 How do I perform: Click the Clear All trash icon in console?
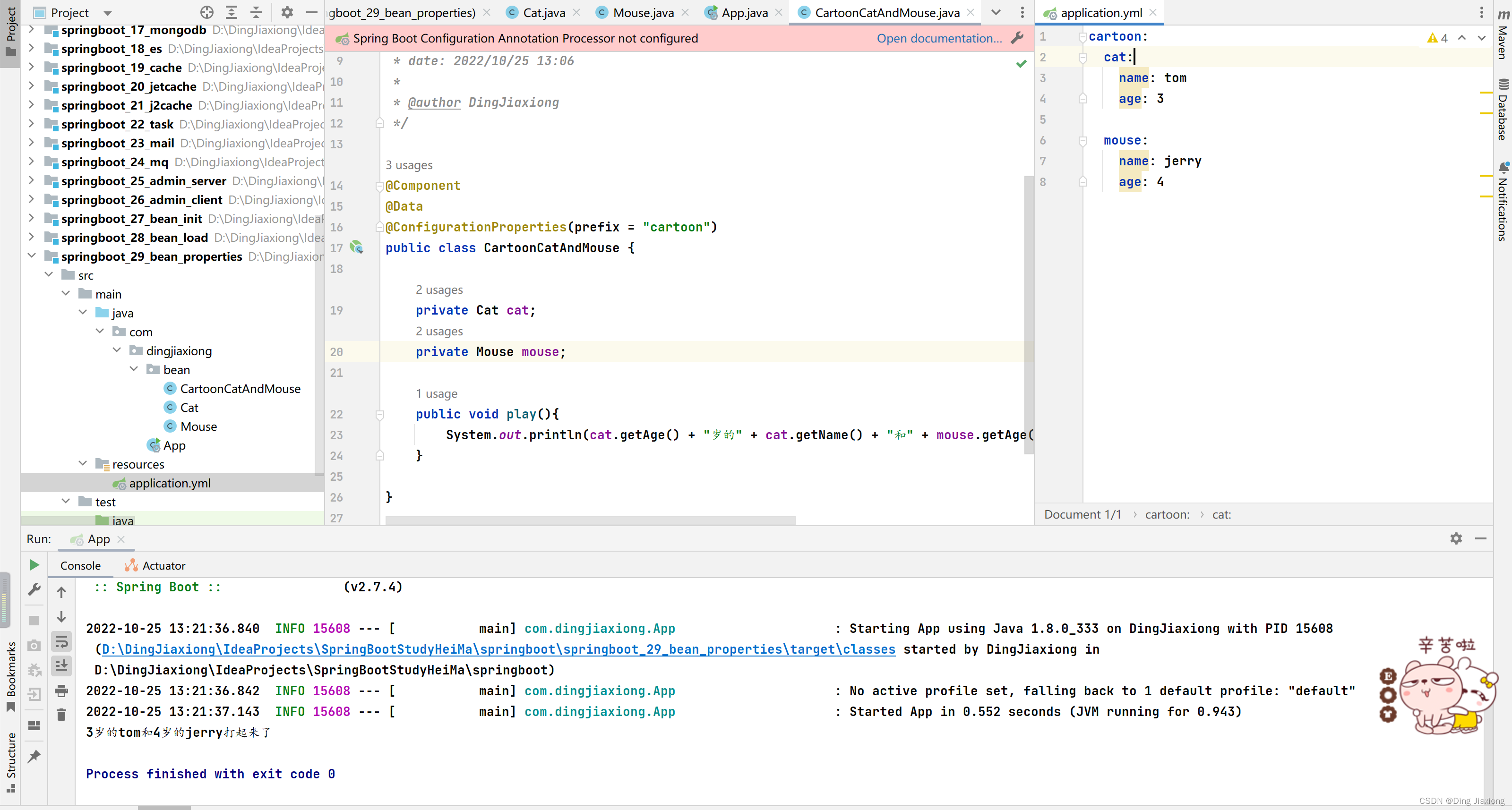tap(61, 715)
